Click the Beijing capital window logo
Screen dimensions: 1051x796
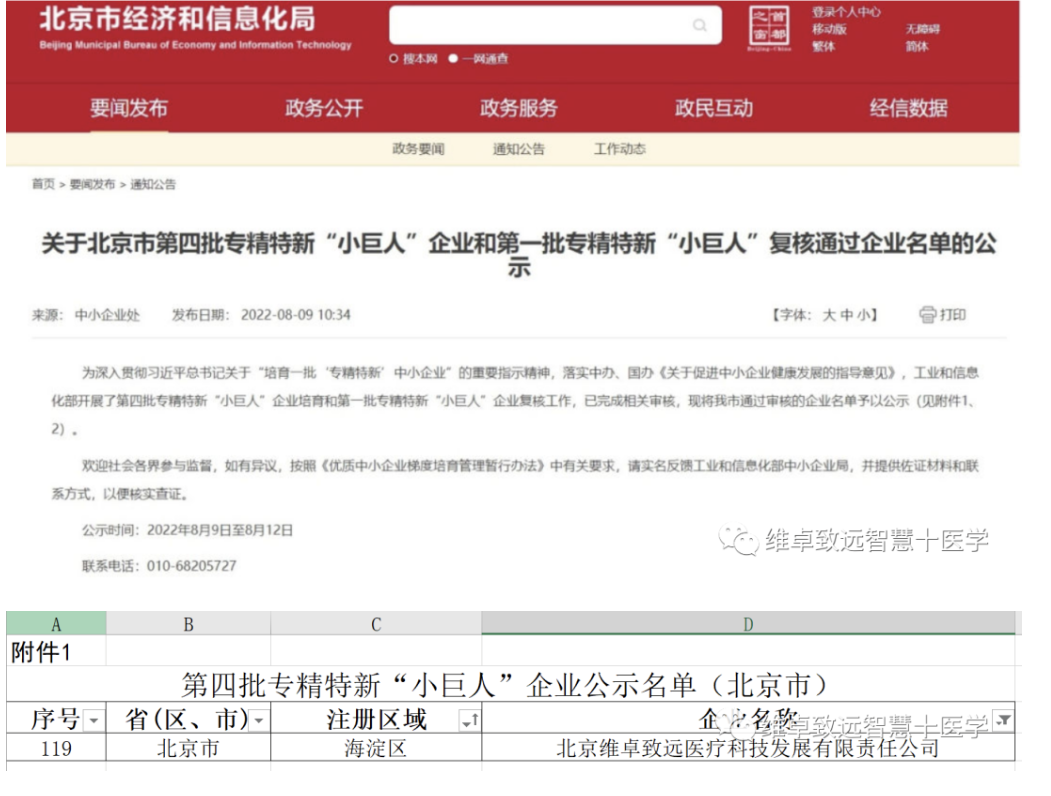coord(769,29)
